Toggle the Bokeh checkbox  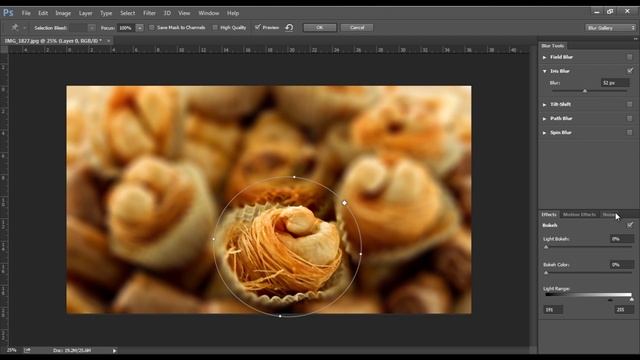[x=630, y=225]
